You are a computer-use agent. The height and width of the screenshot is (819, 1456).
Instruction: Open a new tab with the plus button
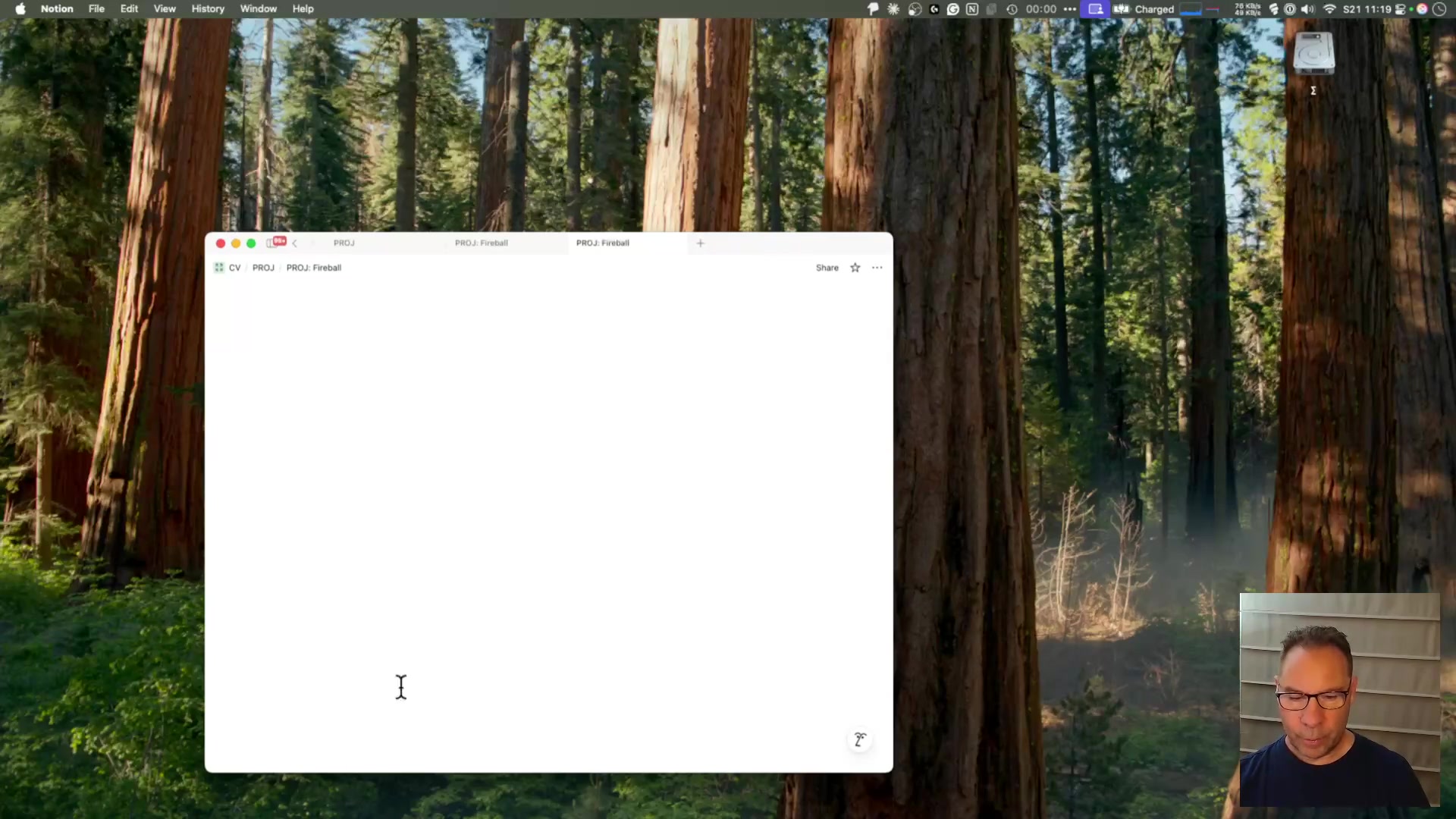[x=699, y=243]
